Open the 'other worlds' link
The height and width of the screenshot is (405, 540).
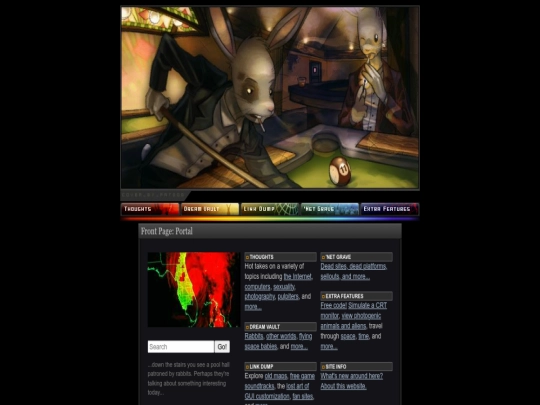coord(281,336)
